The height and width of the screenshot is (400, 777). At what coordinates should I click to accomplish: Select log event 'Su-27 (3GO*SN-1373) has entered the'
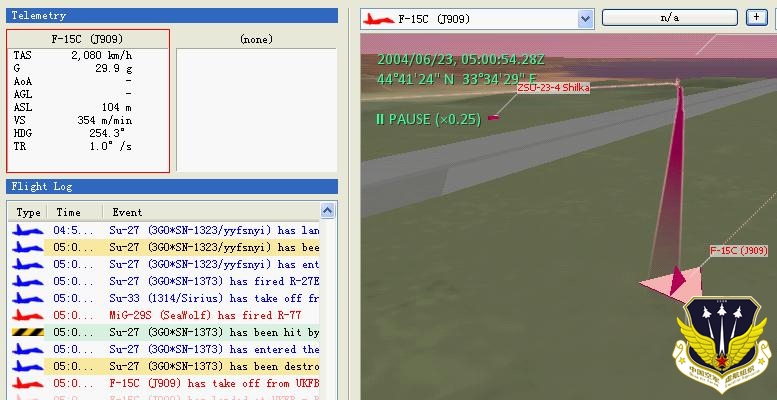pos(214,349)
